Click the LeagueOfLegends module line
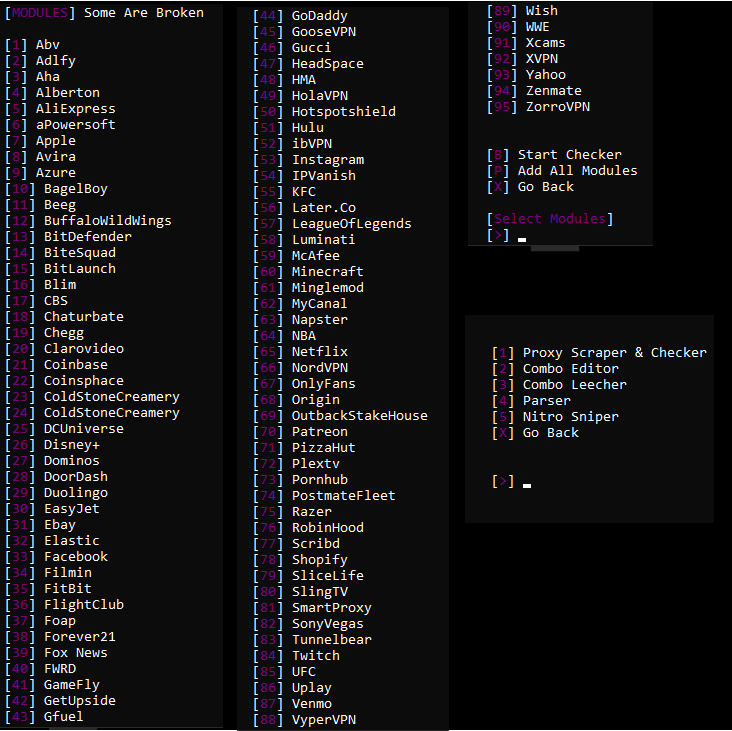732x731 pixels. [x=332, y=224]
